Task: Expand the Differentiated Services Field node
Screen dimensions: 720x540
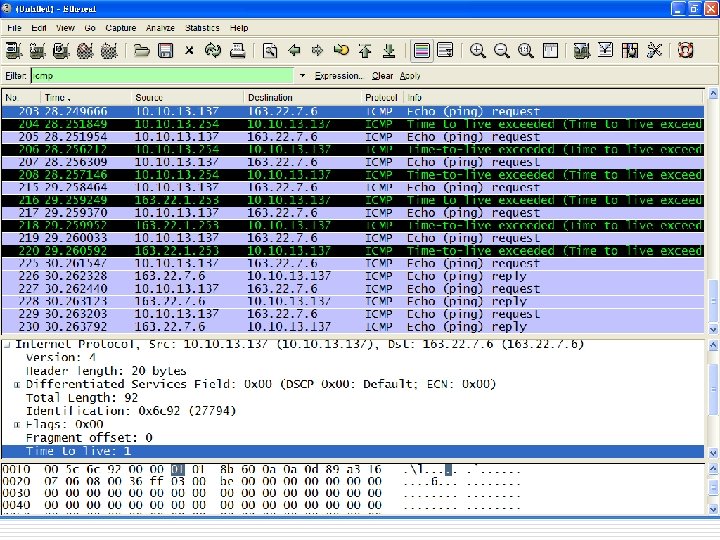Action: click(17, 384)
